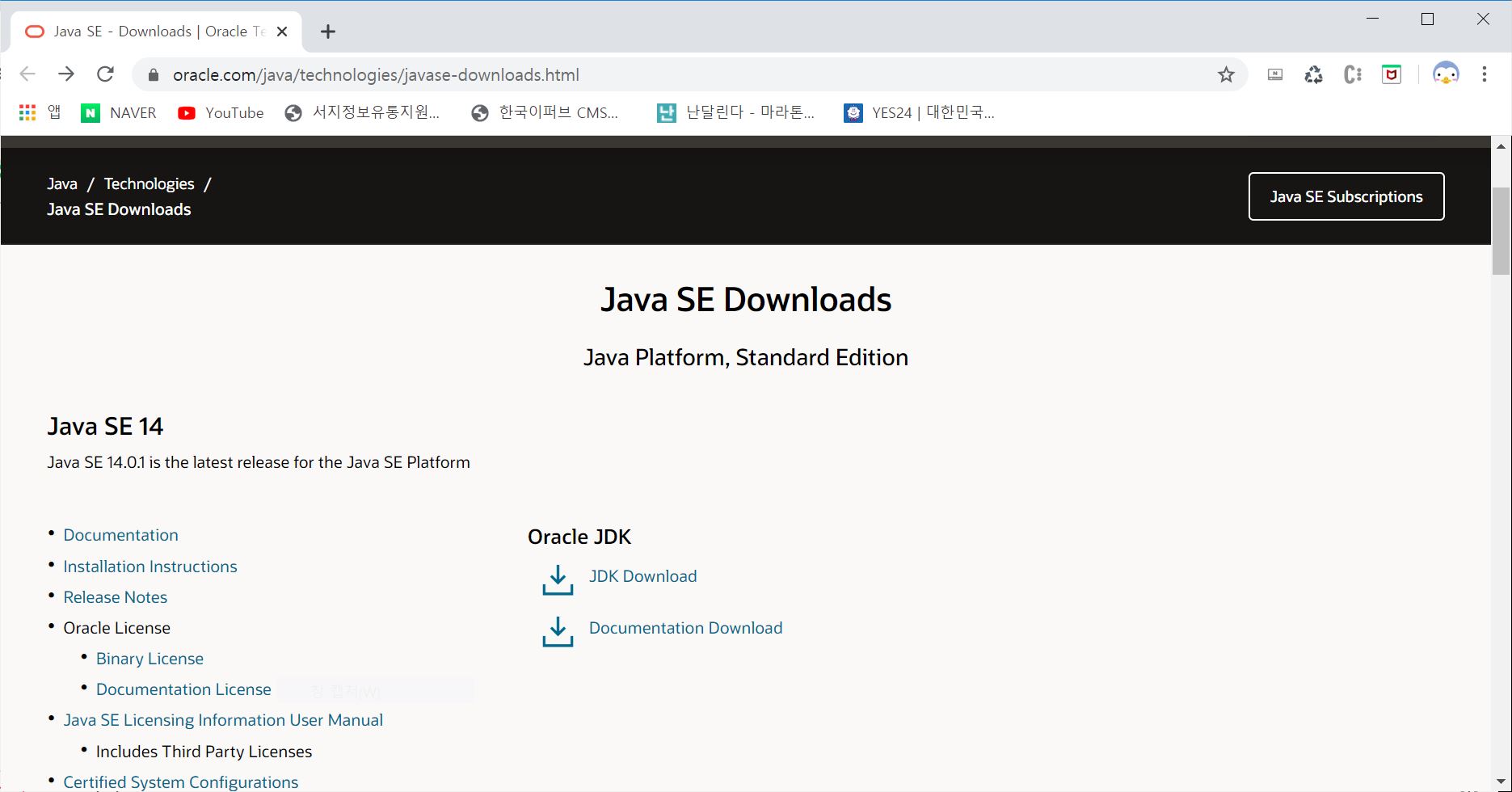The width and height of the screenshot is (1512, 792).
Task: Click the 'Oracle JDK' heading
Action: coord(579,537)
